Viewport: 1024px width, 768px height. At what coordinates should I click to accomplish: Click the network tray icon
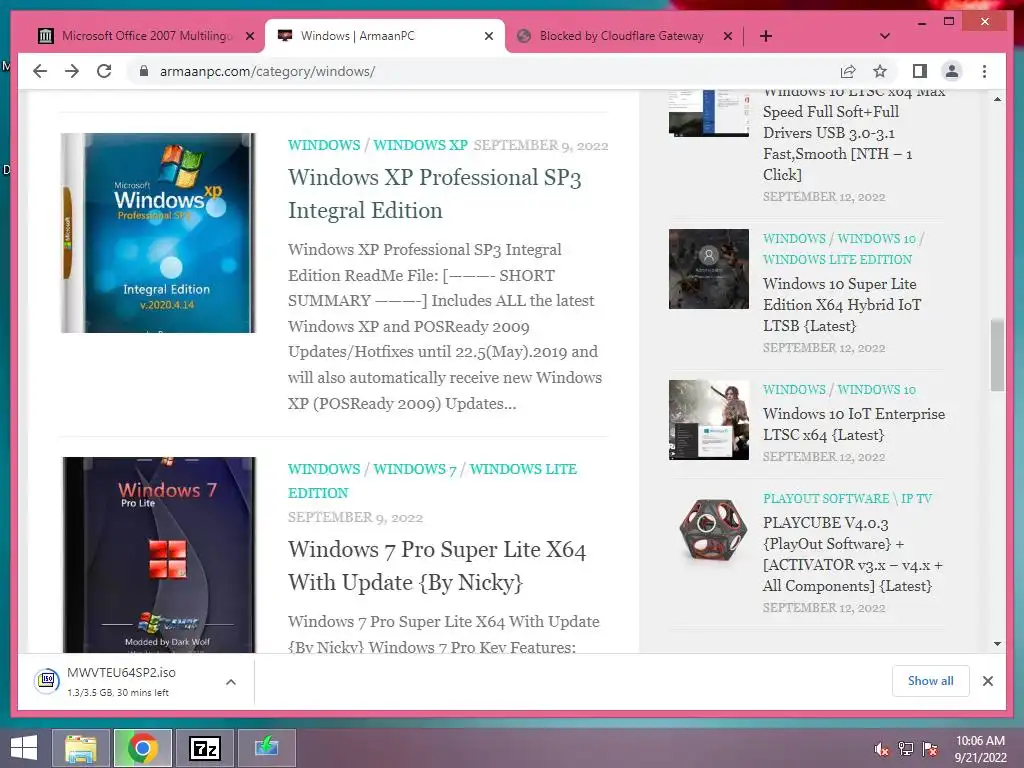(x=905, y=749)
